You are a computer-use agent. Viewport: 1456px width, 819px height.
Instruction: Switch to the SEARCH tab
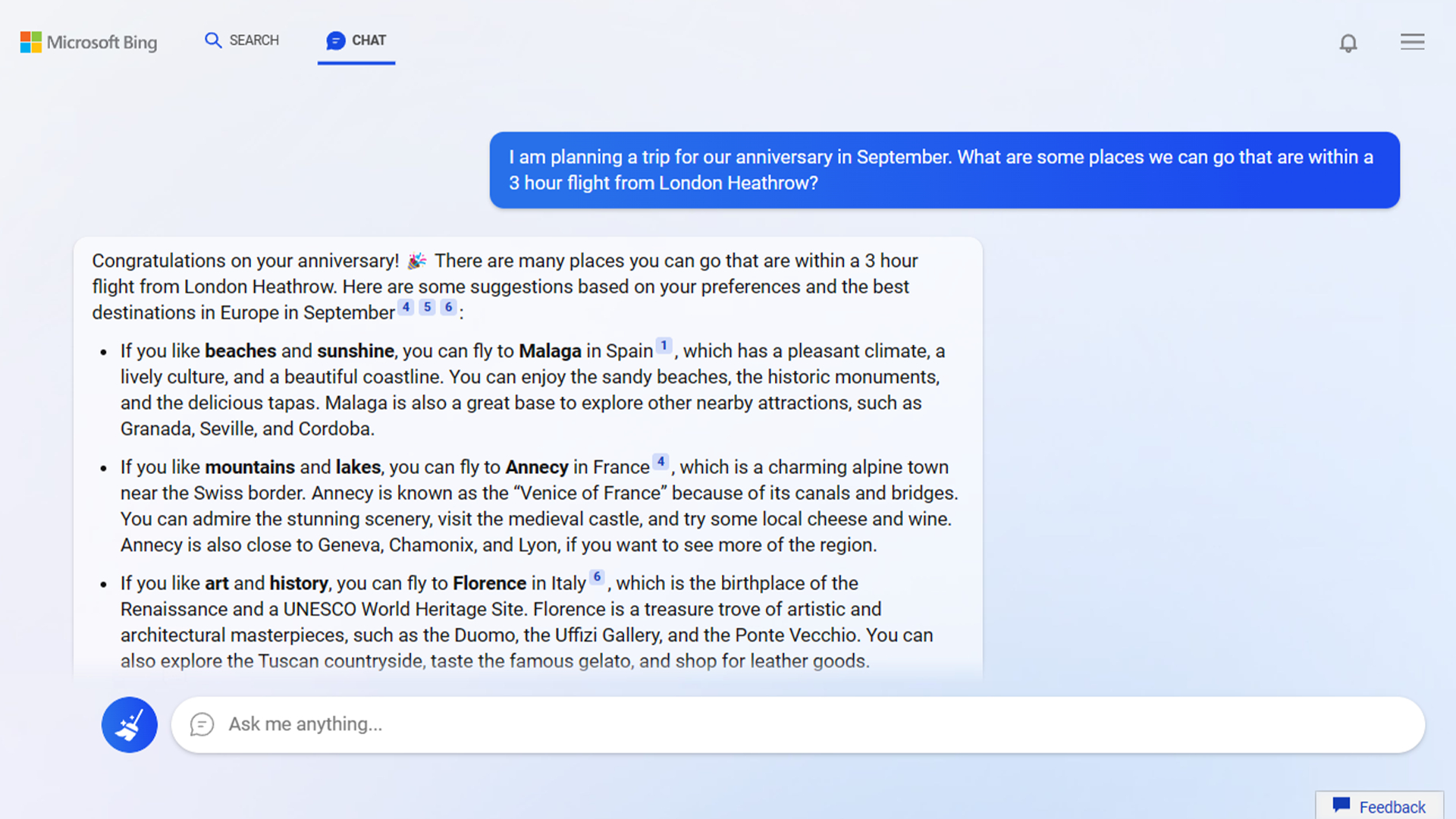coord(241,40)
